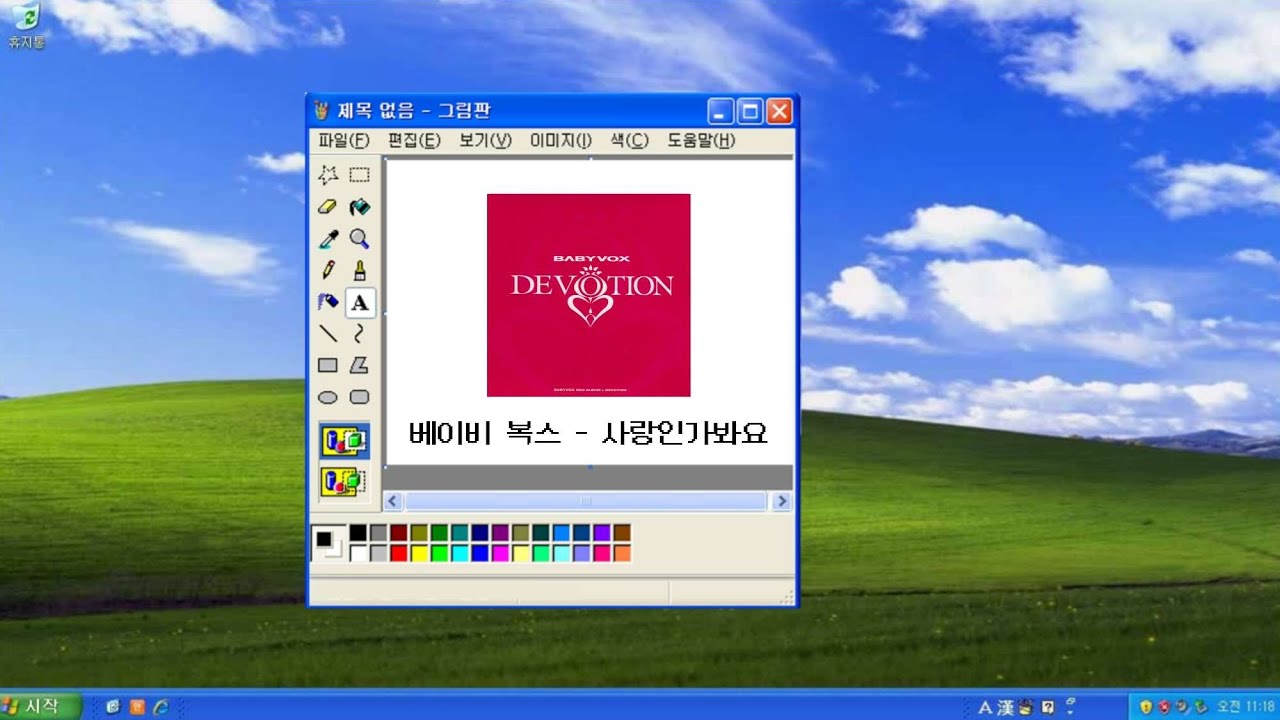Click the foreground/background color indicator box
This screenshot has width=1280, height=720.
pos(328,543)
